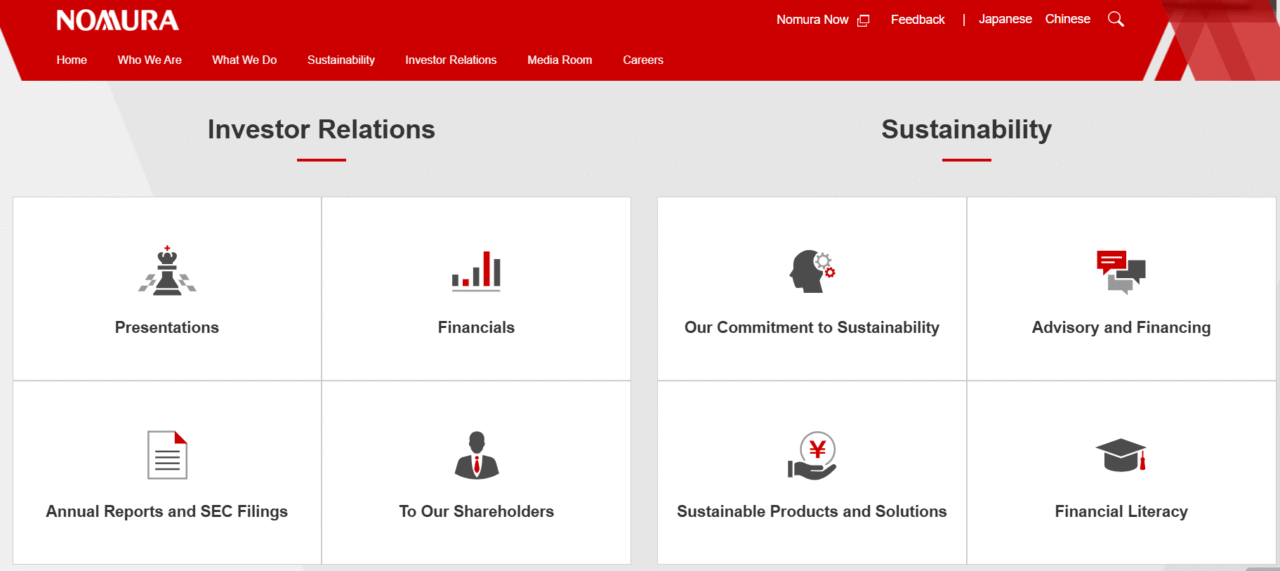Screen dimensions: 1280x571
Task: Switch site language to Chinese
Action: point(1067,19)
